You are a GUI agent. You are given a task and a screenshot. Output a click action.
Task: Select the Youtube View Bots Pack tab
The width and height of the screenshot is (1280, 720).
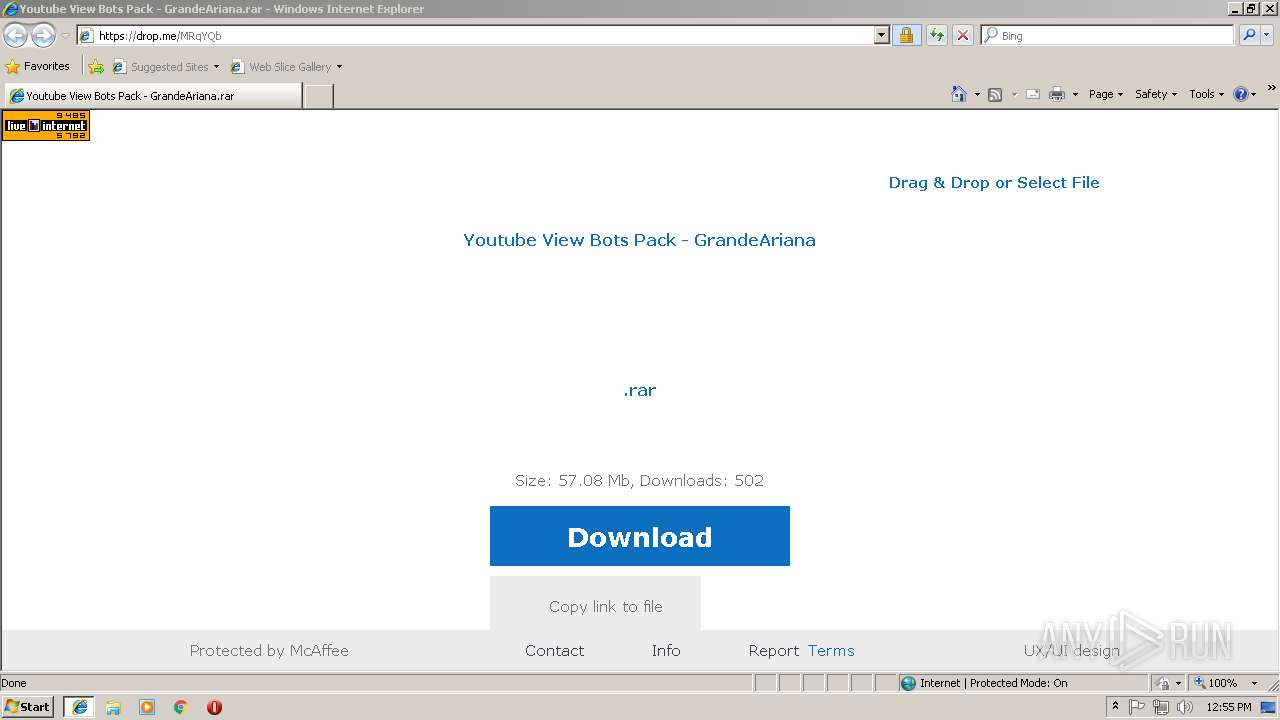pos(153,96)
